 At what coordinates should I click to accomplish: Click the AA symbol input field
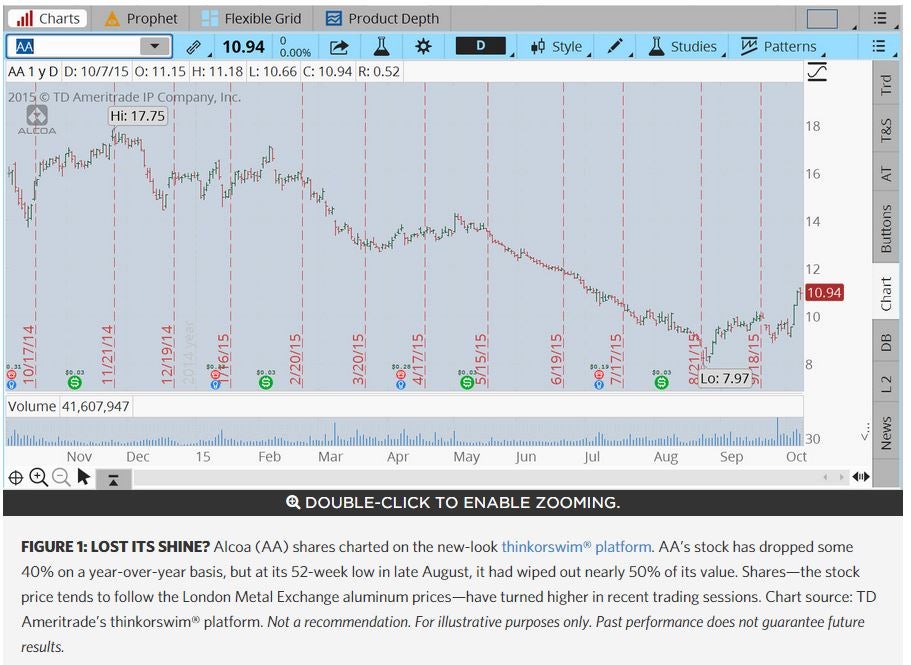(x=73, y=46)
